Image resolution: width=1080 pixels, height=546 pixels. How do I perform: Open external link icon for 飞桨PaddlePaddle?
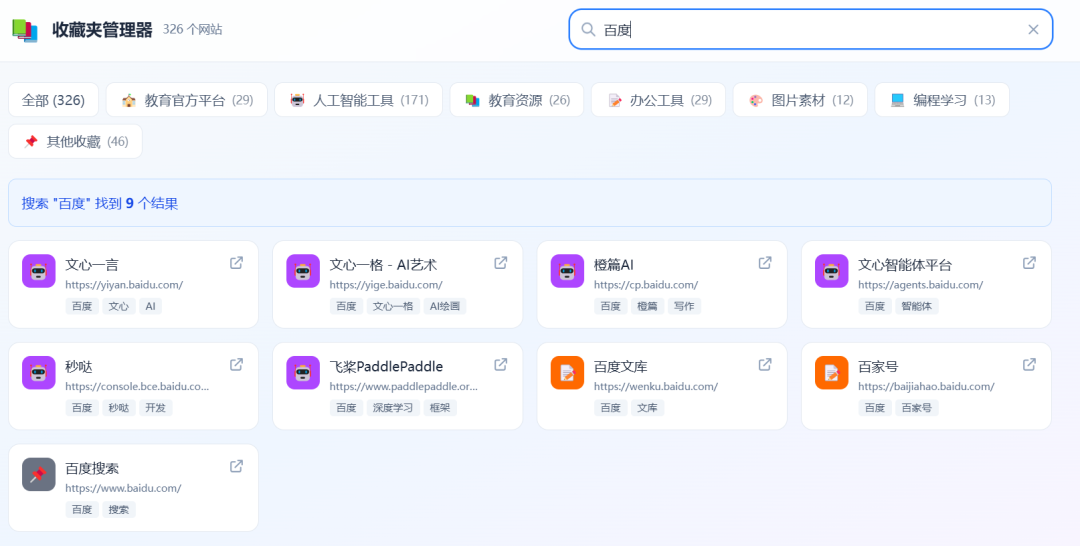pos(501,365)
